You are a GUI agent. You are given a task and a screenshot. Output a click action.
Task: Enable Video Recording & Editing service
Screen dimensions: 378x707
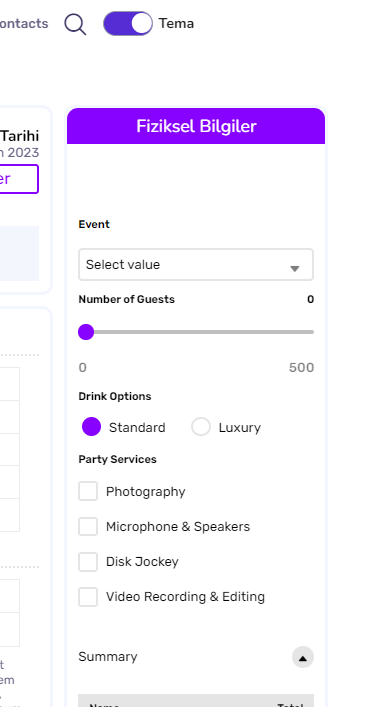(x=88, y=597)
